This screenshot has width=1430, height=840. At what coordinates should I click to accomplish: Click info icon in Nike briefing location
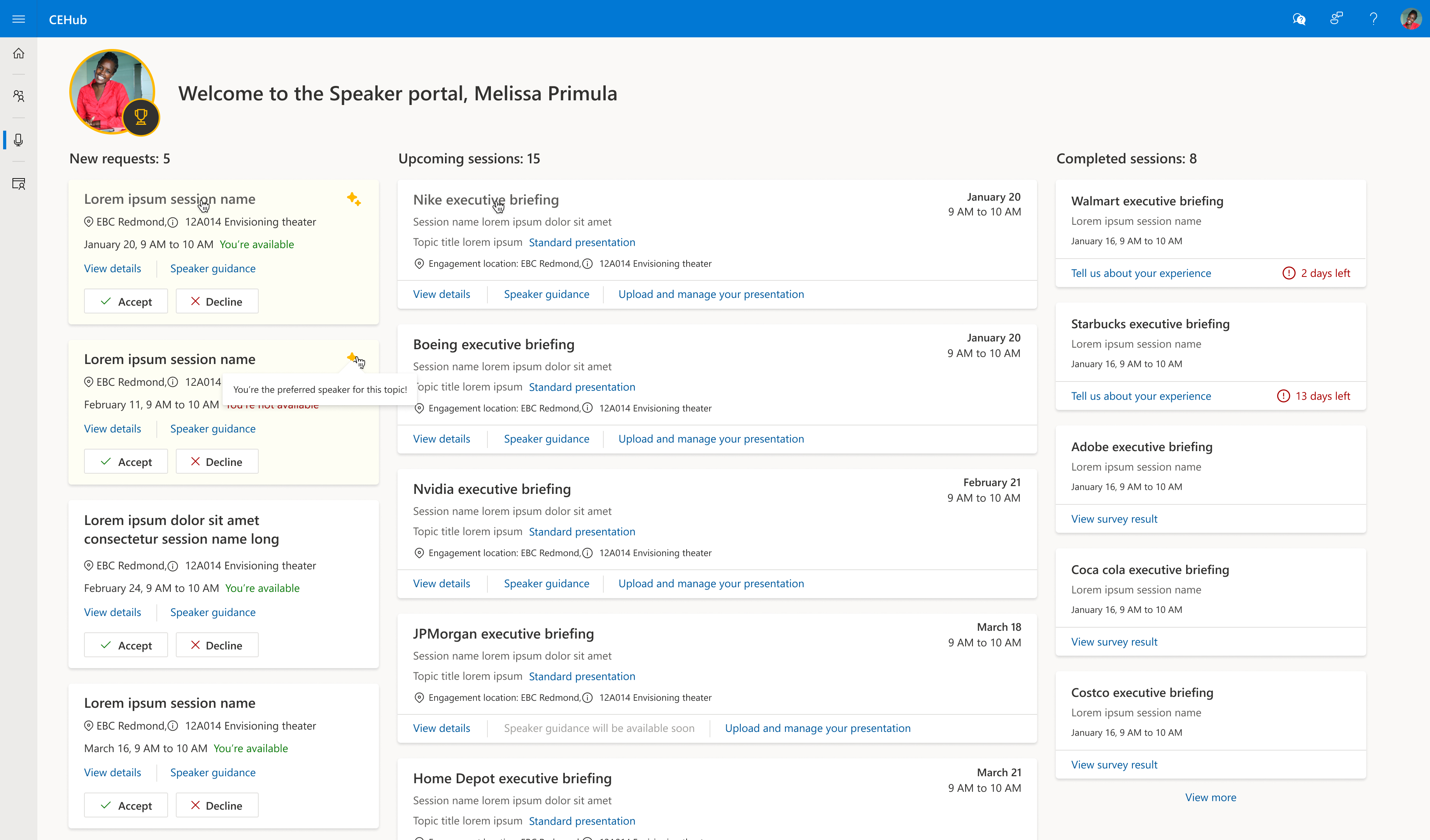pyautogui.click(x=588, y=264)
